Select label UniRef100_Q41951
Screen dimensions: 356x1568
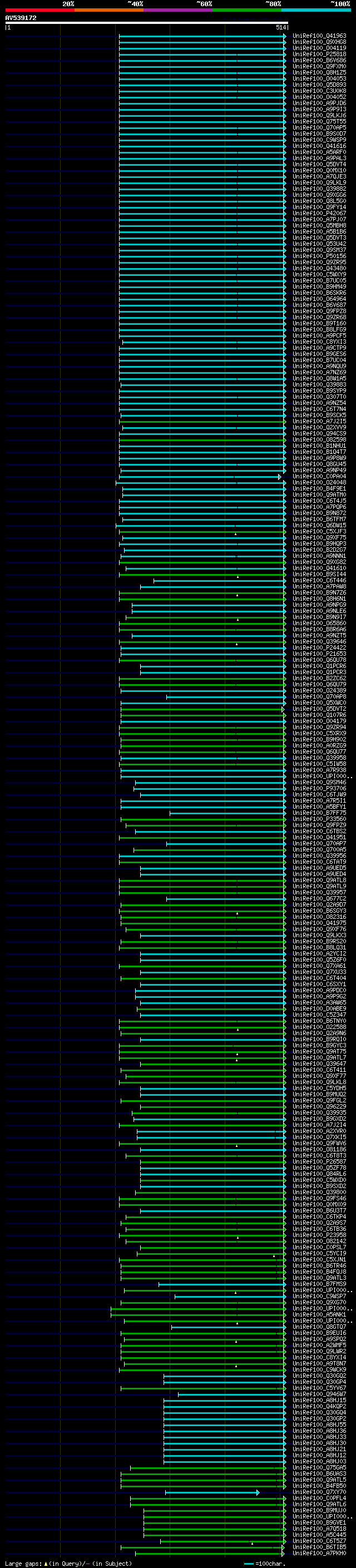click(x=319, y=838)
